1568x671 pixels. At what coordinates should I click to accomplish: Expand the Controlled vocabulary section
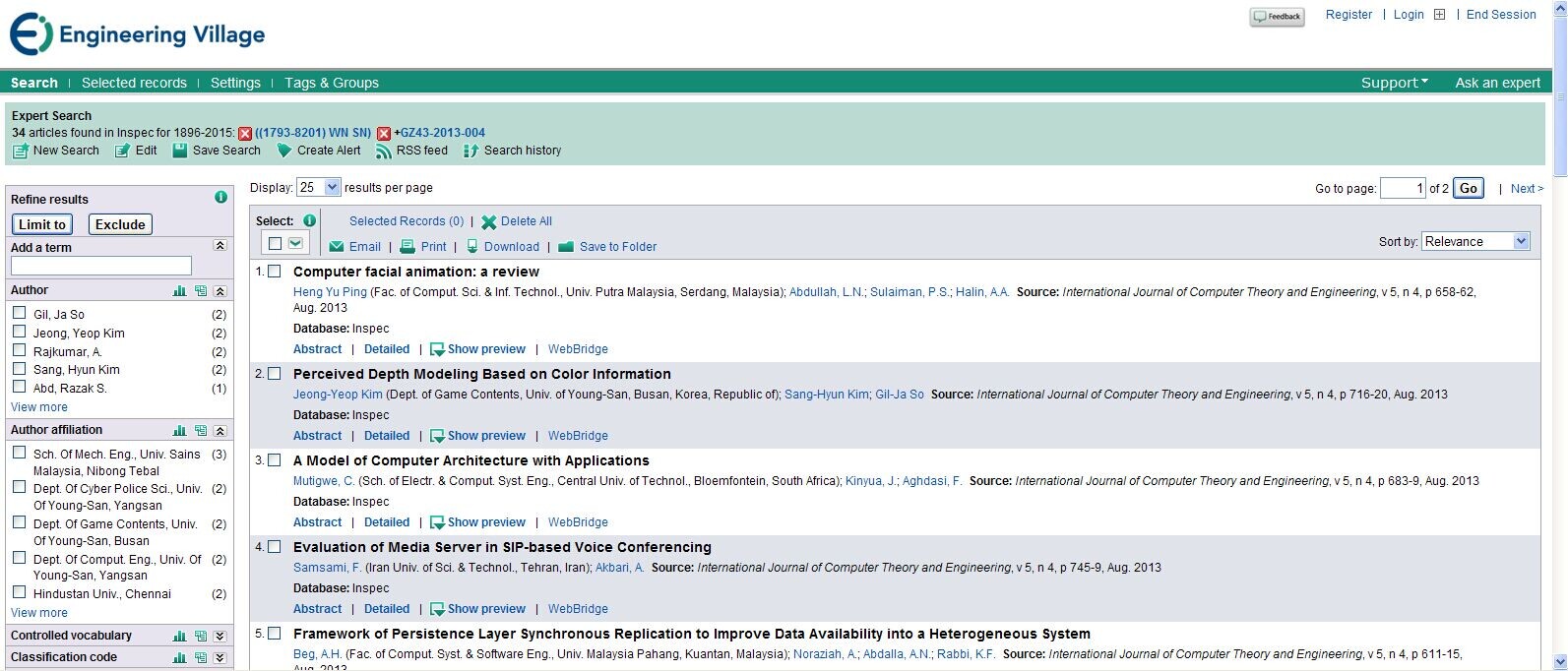(x=220, y=637)
